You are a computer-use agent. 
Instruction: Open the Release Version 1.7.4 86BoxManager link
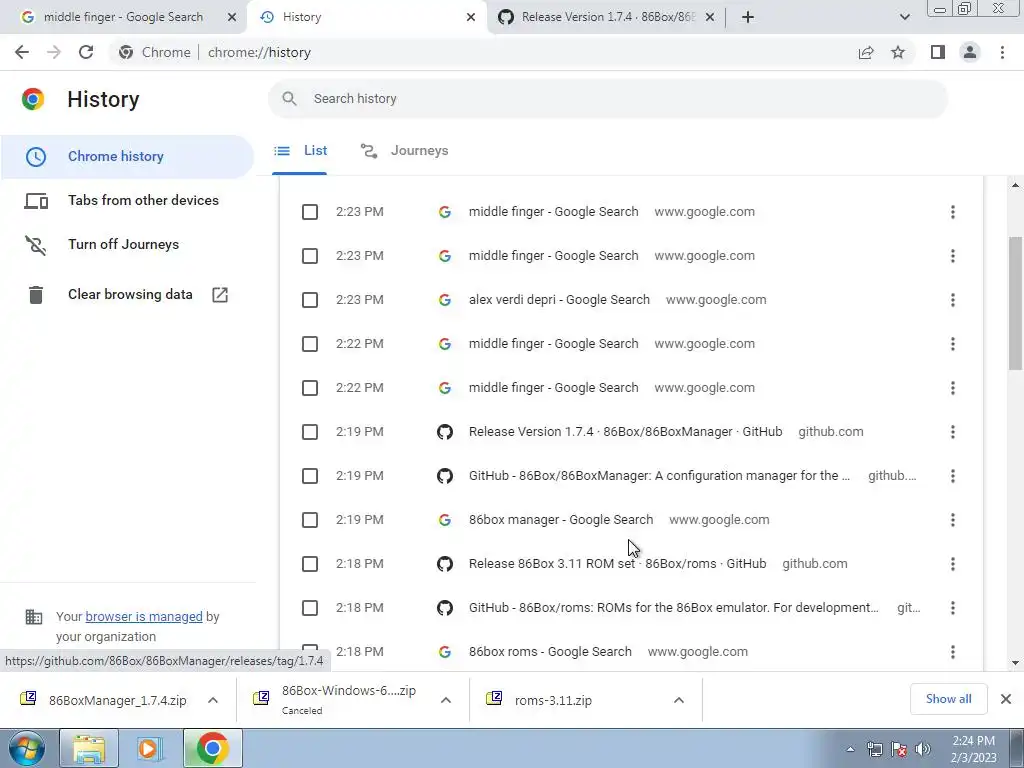(626, 432)
